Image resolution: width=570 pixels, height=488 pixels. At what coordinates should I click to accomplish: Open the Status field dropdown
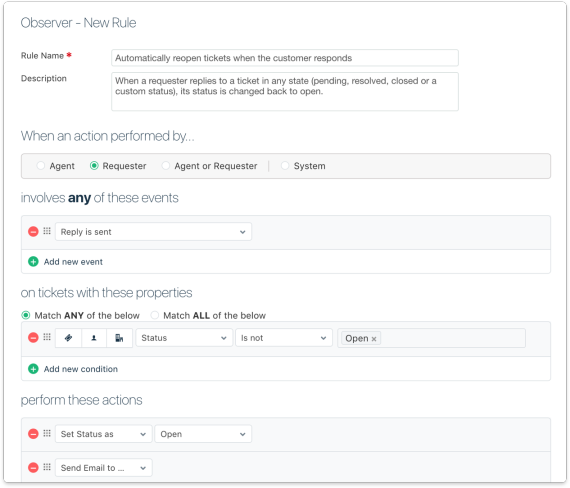tap(184, 338)
